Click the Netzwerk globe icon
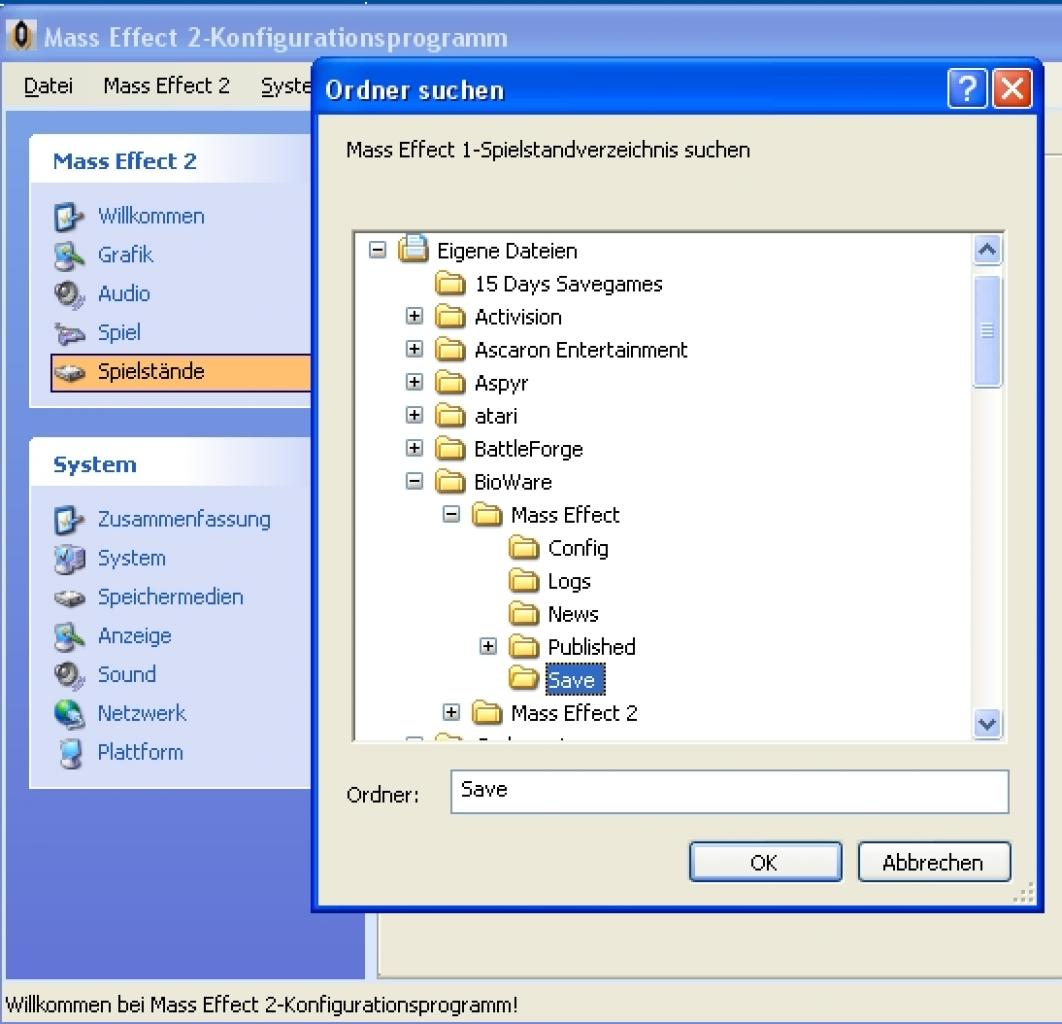The height and width of the screenshot is (1024, 1062). 69,714
